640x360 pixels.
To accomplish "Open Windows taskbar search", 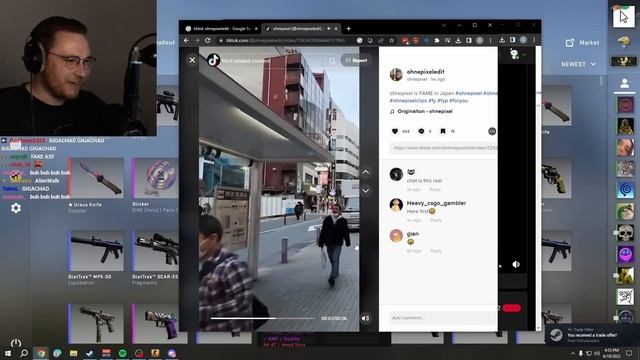I will click(x=24, y=353).
